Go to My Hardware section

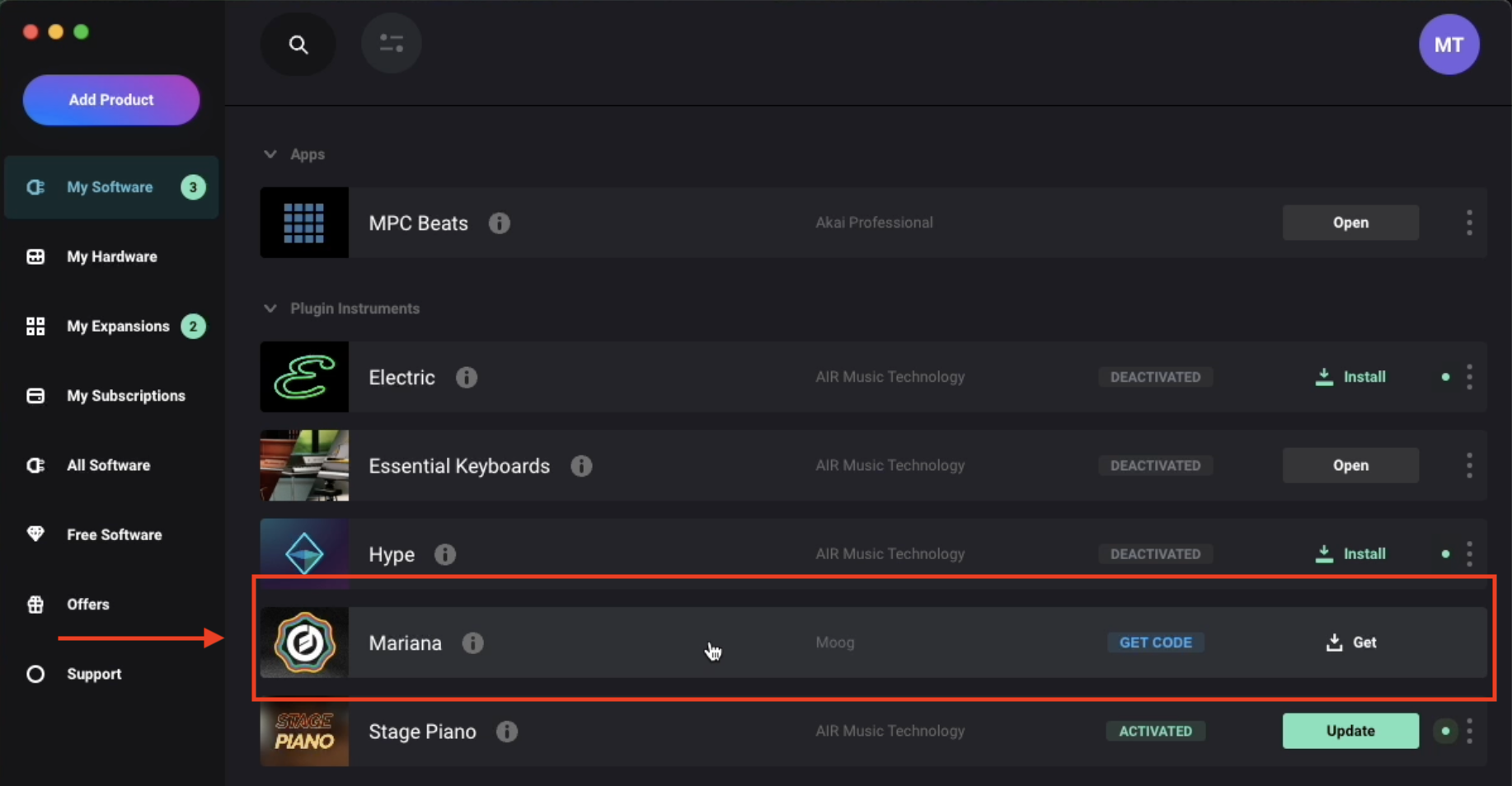[x=111, y=257]
